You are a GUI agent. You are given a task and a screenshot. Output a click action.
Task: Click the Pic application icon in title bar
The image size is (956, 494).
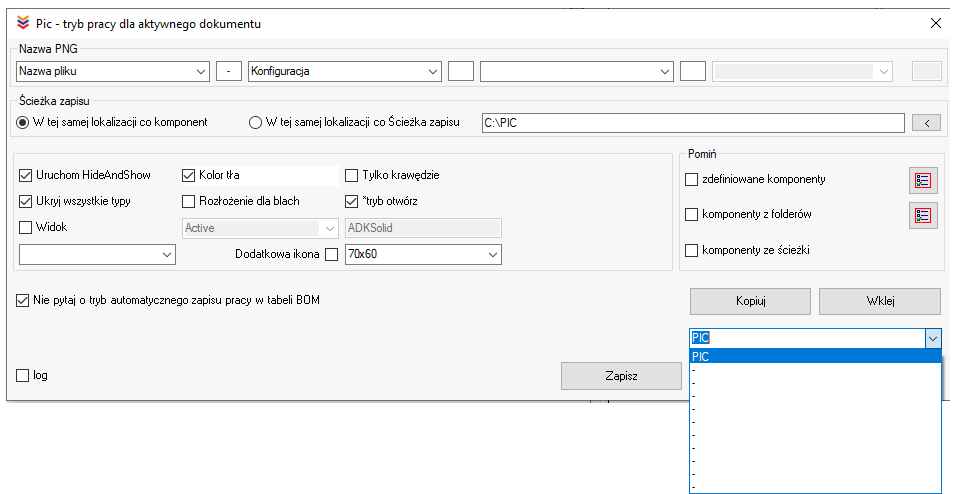(x=23, y=22)
